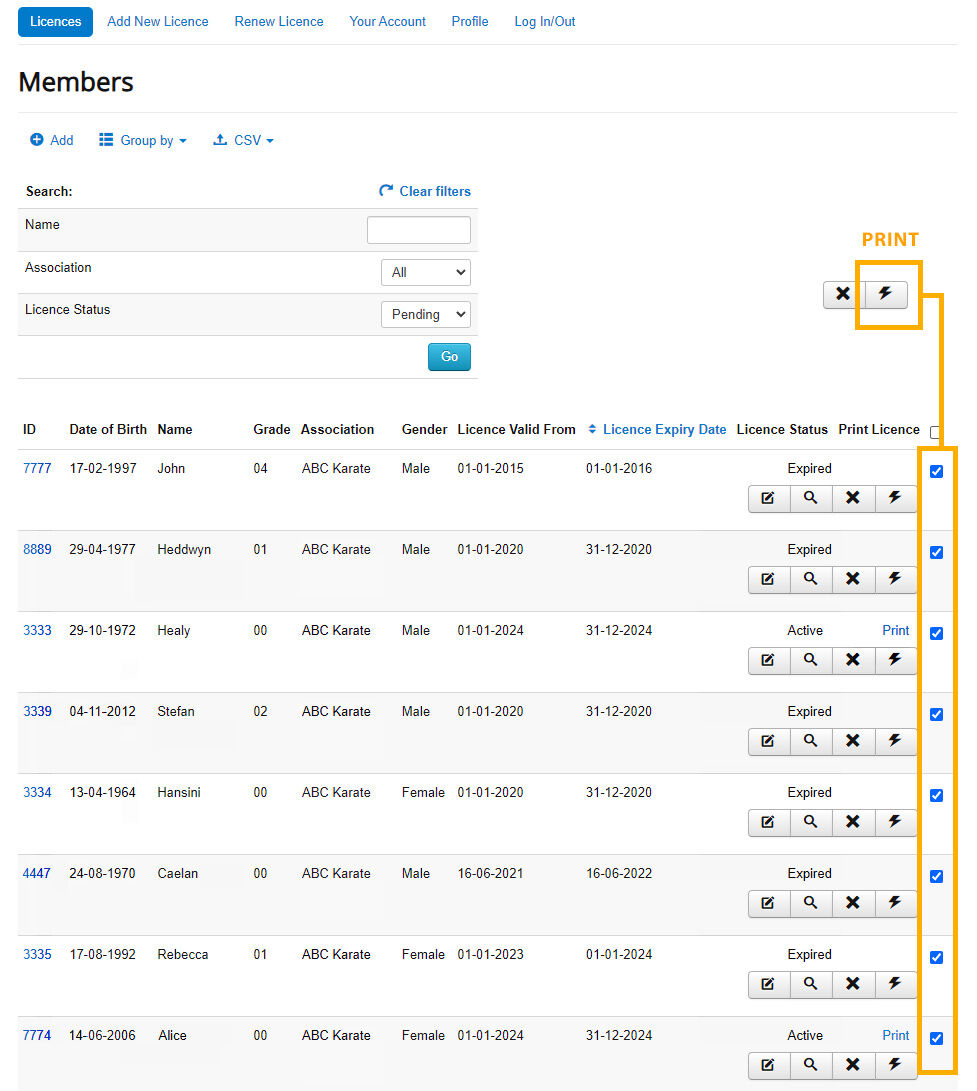Uncheck the checkbox for member 7777

tap(936, 472)
